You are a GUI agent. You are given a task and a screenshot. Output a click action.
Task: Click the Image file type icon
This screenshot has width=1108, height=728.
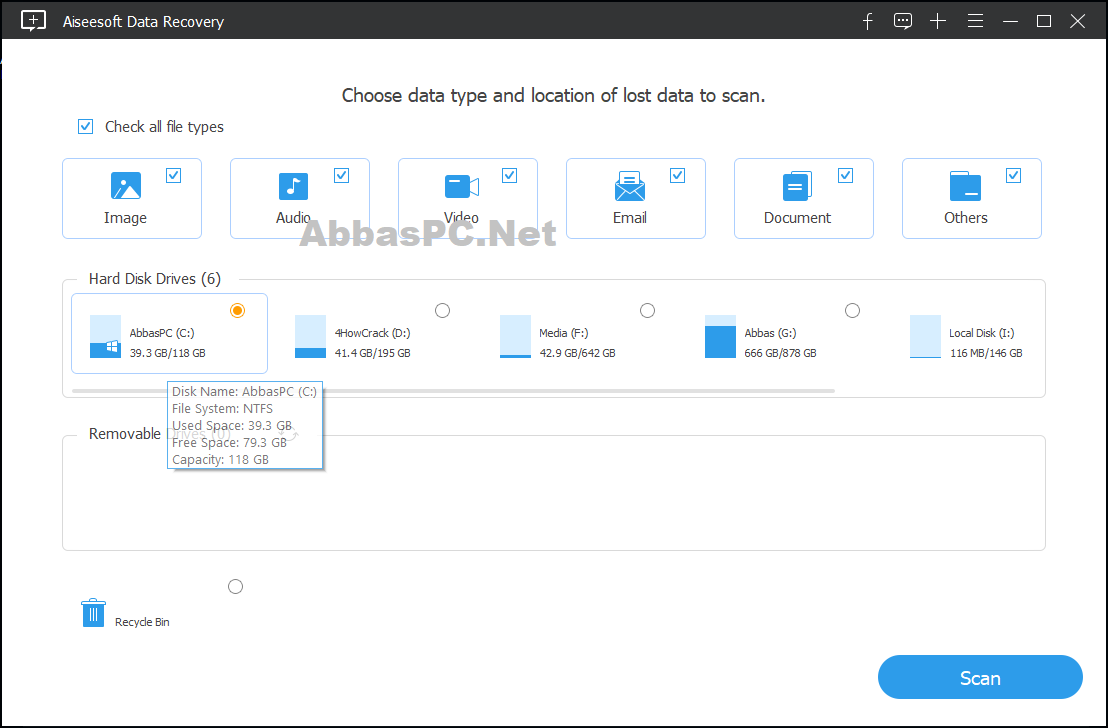point(126,186)
